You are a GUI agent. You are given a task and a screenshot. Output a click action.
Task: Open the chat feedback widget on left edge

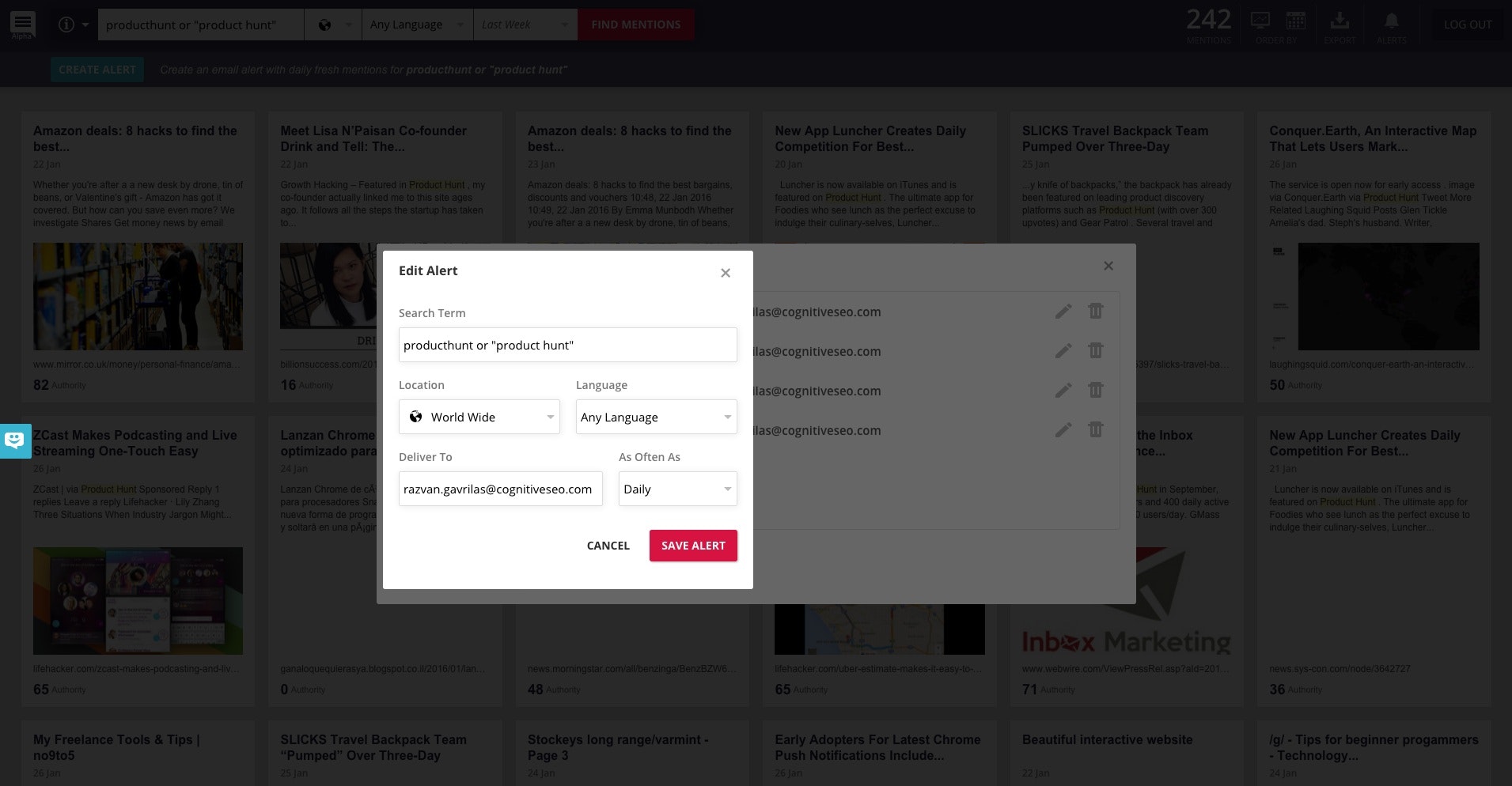(15, 441)
